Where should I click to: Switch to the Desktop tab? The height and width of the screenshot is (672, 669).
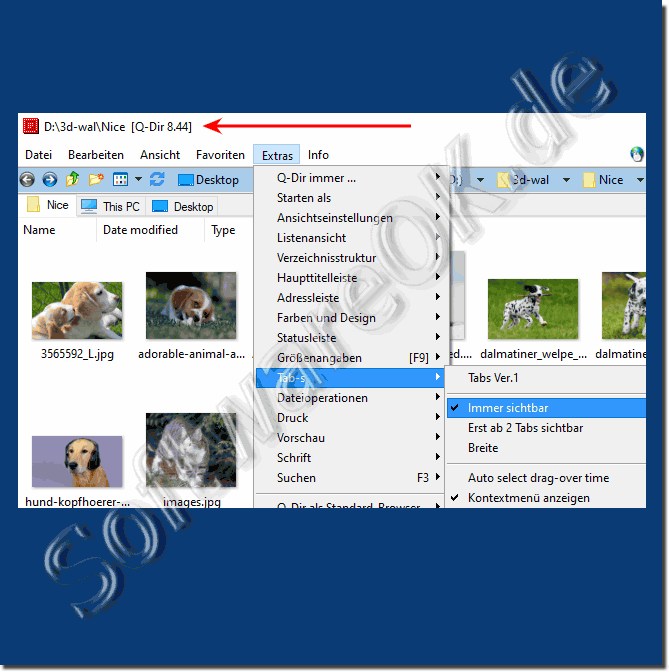click(x=182, y=207)
